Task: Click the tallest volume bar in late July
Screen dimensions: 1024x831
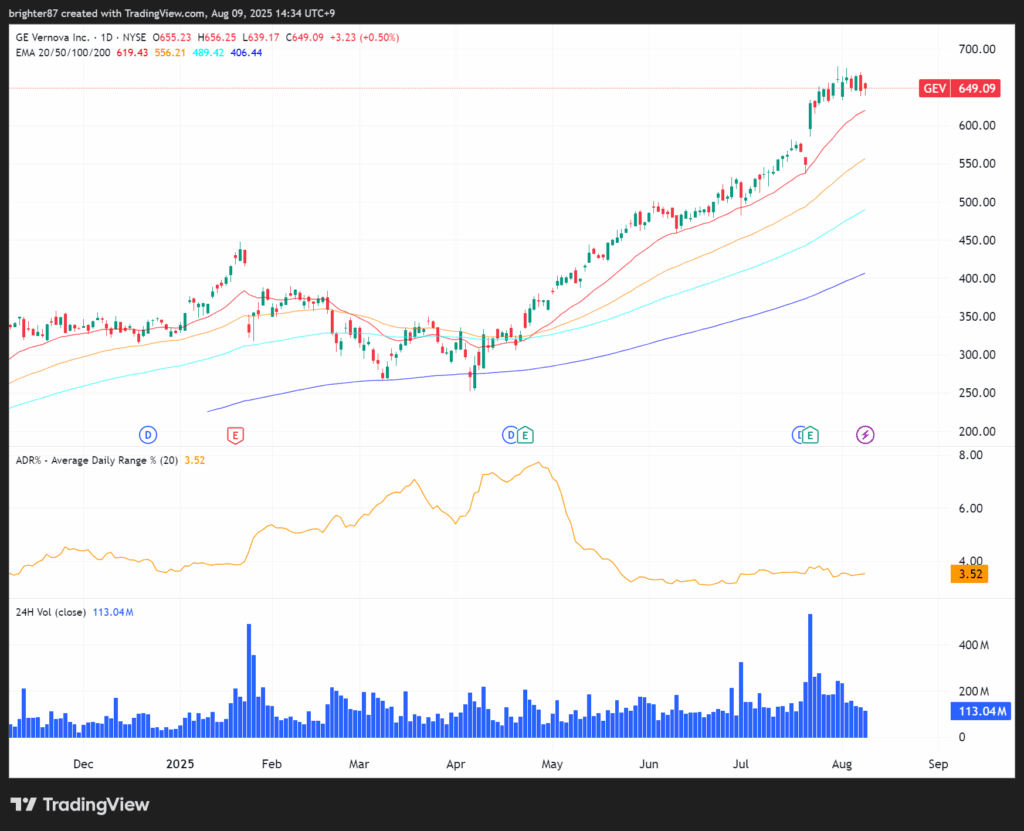Action: pyautogui.click(x=810, y=676)
